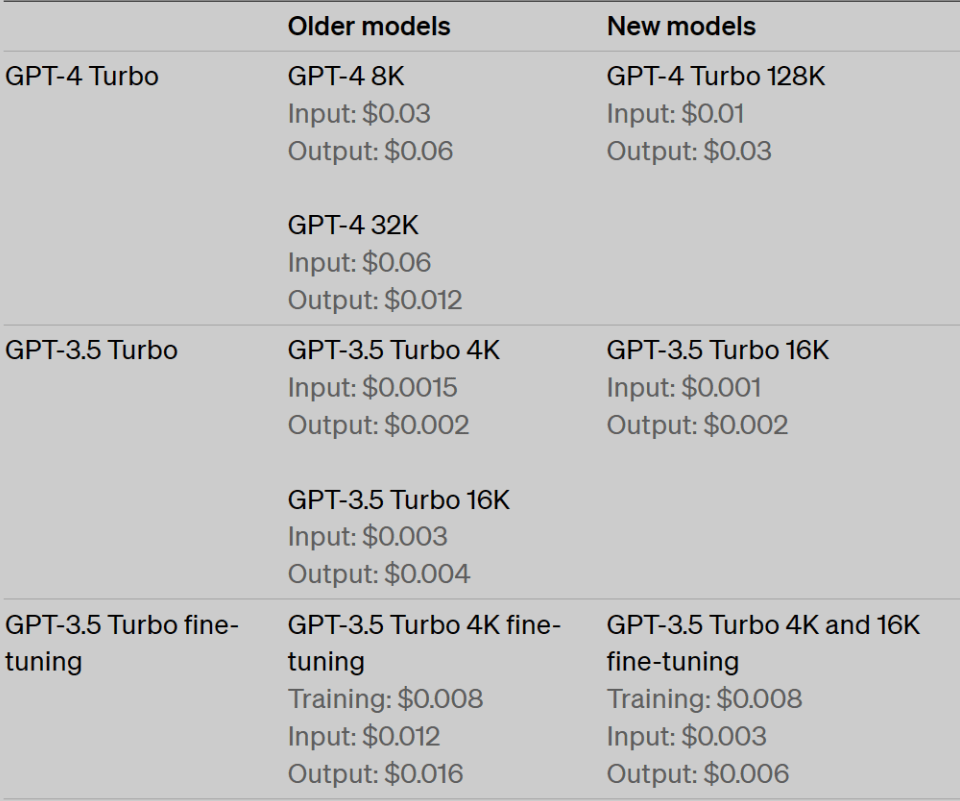Image resolution: width=960 pixels, height=801 pixels.
Task: Select the "GPT-4 Turbo 128K" model name
Action: pos(716,77)
